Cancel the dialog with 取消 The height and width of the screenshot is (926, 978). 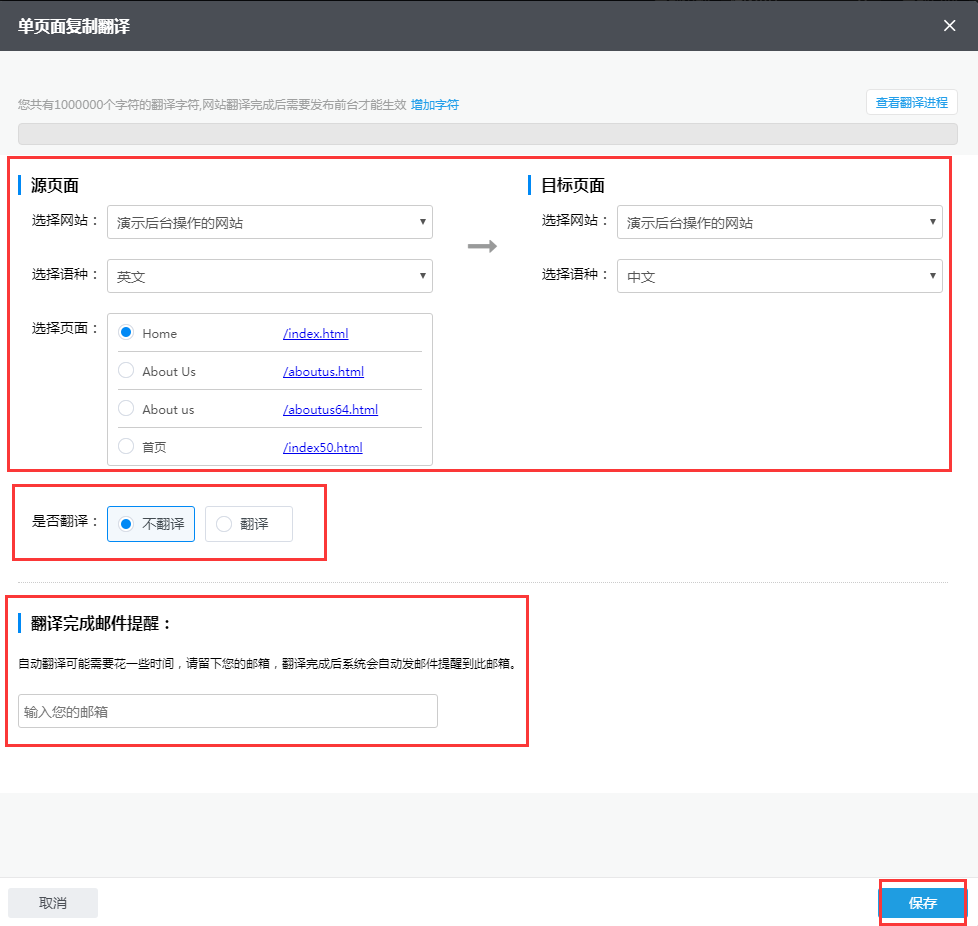point(52,902)
